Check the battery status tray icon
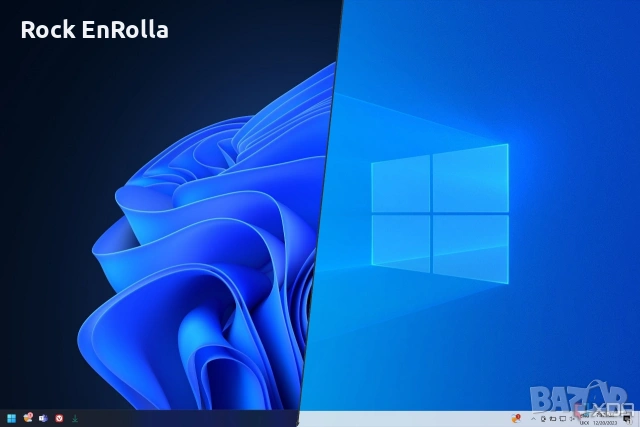Image resolution: width=640 pixels, height=427 pixels. click(x=552, y=418)
